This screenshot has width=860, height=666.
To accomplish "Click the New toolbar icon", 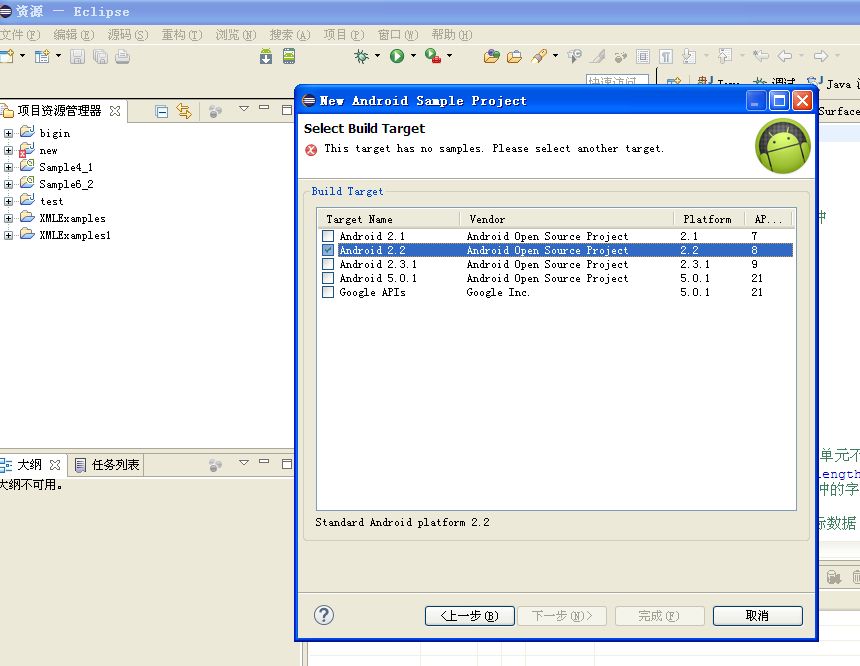I will click(7, 56).
